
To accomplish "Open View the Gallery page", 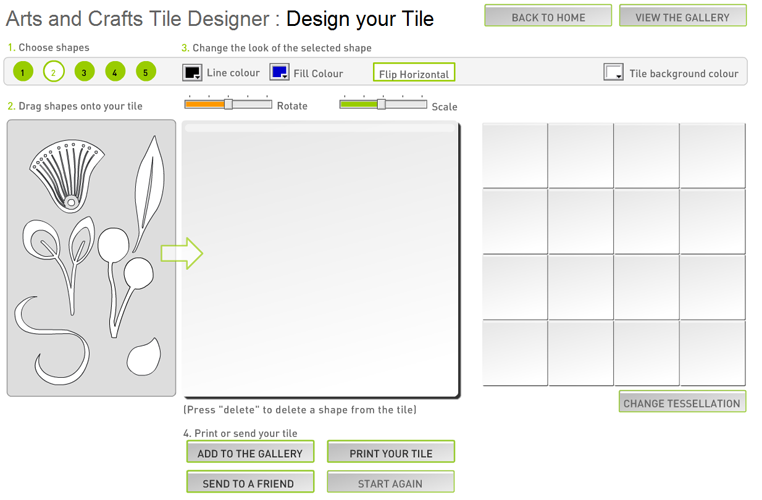I will (x=683, y=16).
